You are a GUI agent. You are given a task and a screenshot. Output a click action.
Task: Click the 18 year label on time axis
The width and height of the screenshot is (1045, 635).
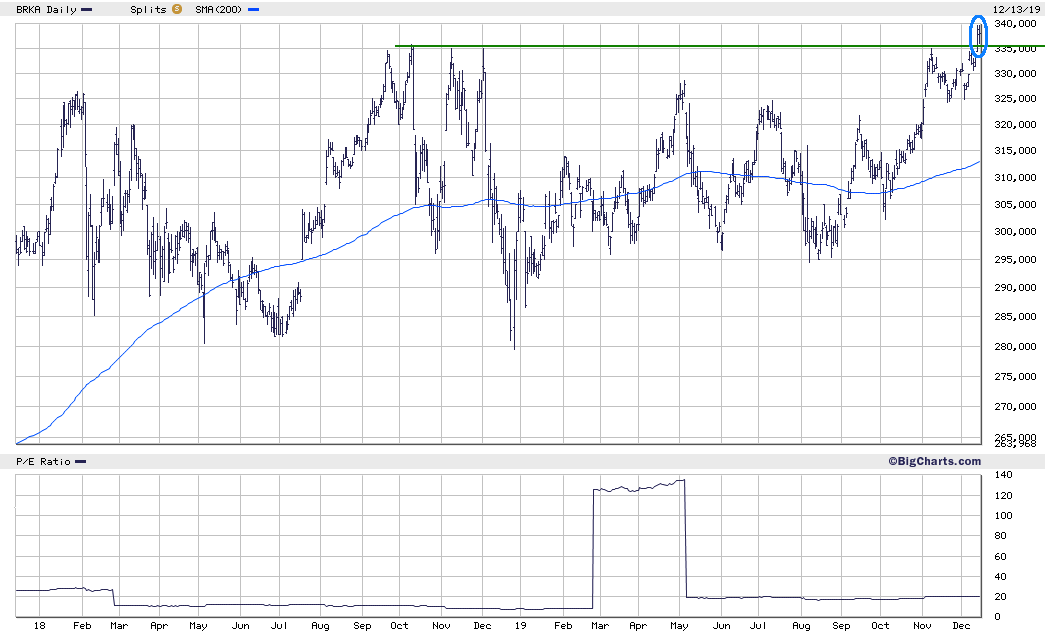point(39,626)
